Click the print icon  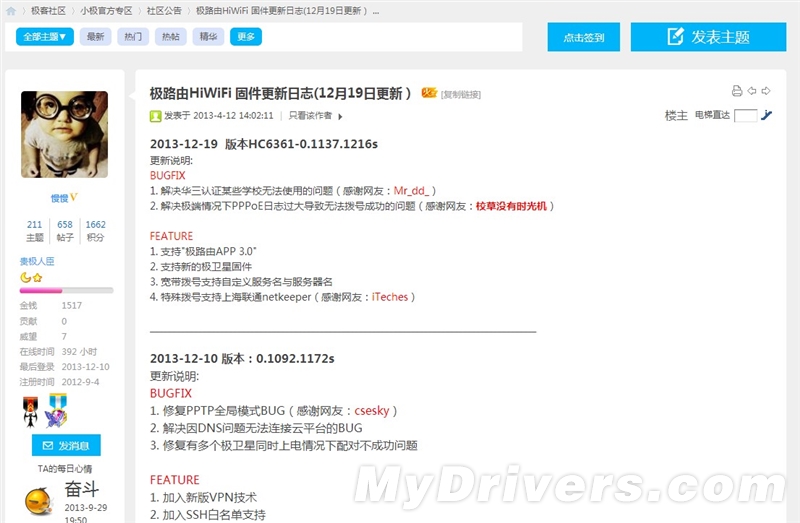tap(737, 91)
